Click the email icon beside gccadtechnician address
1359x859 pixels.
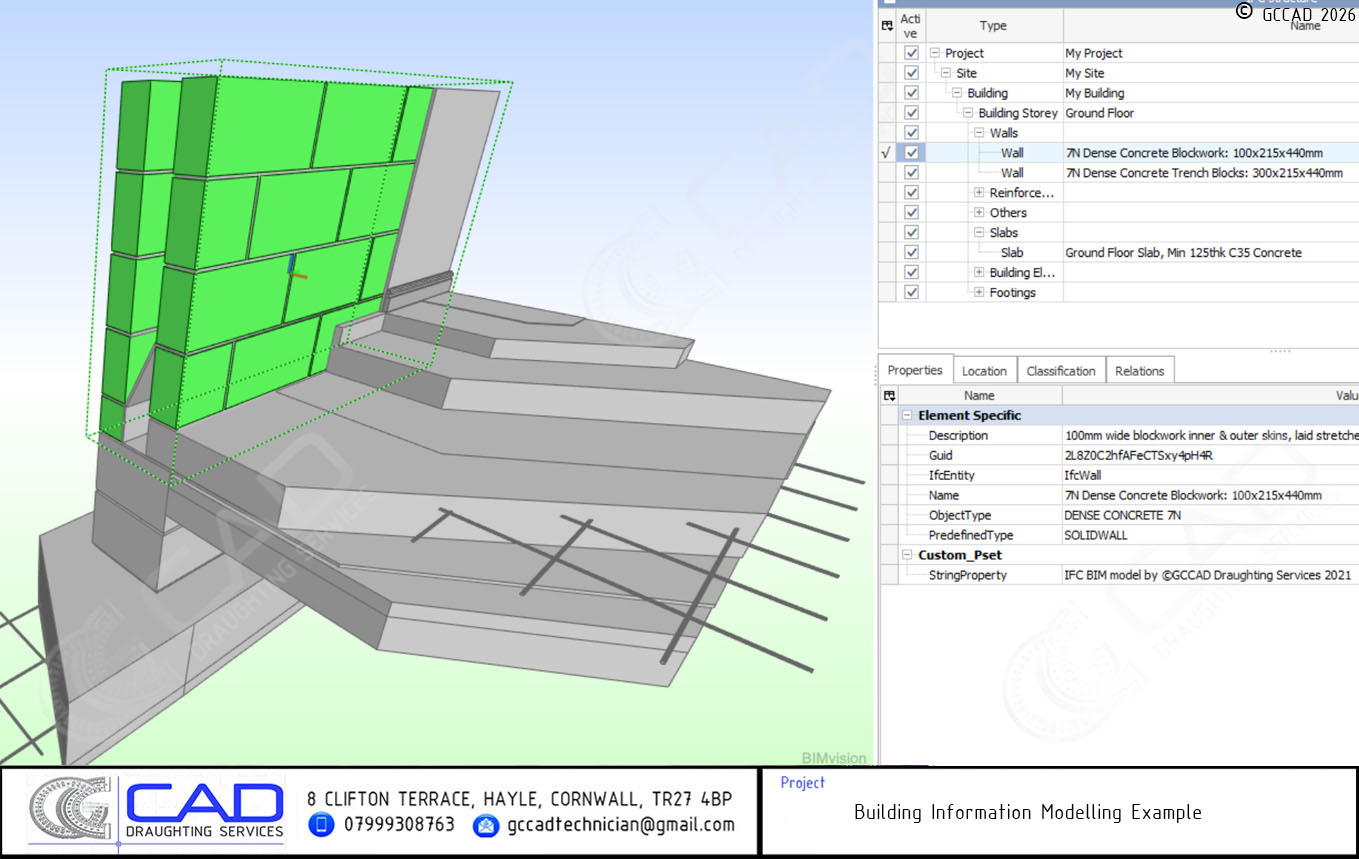(485, 825)
